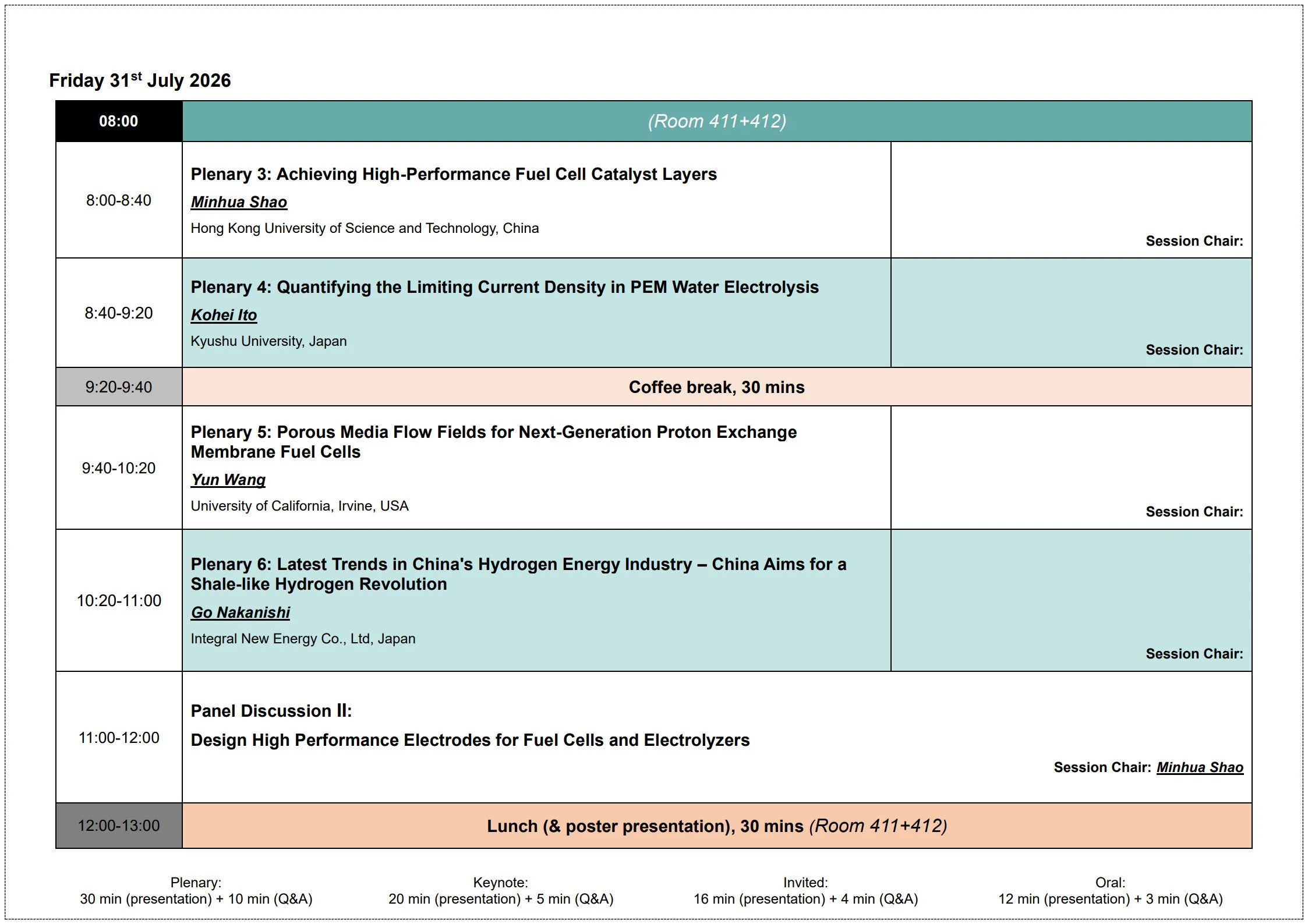
Task: Select the 10:20-11:00 time cell
Action: tap(119, 601)
